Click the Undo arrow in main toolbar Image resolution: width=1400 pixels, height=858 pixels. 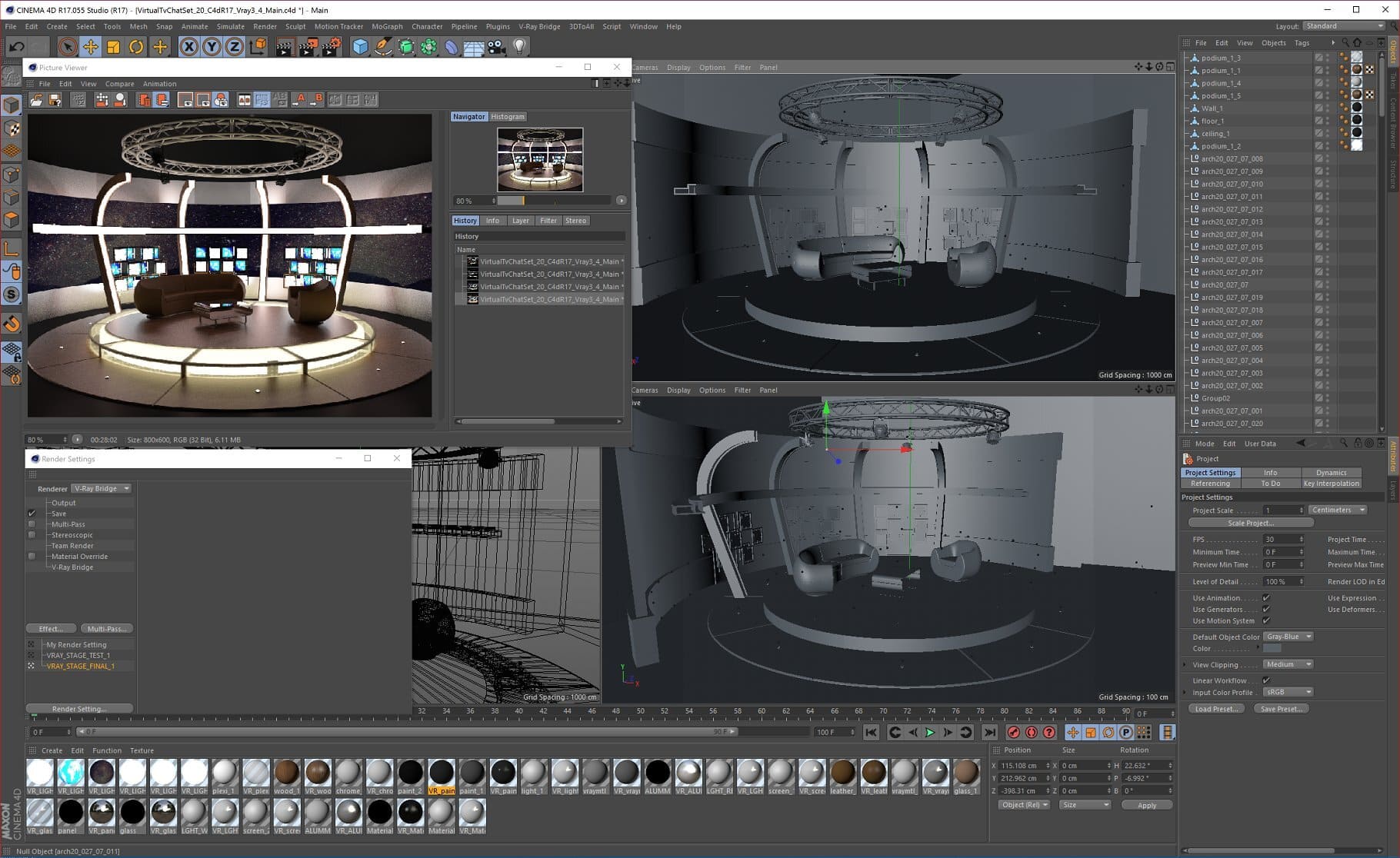pyautogui.click(x=17, y=47)
